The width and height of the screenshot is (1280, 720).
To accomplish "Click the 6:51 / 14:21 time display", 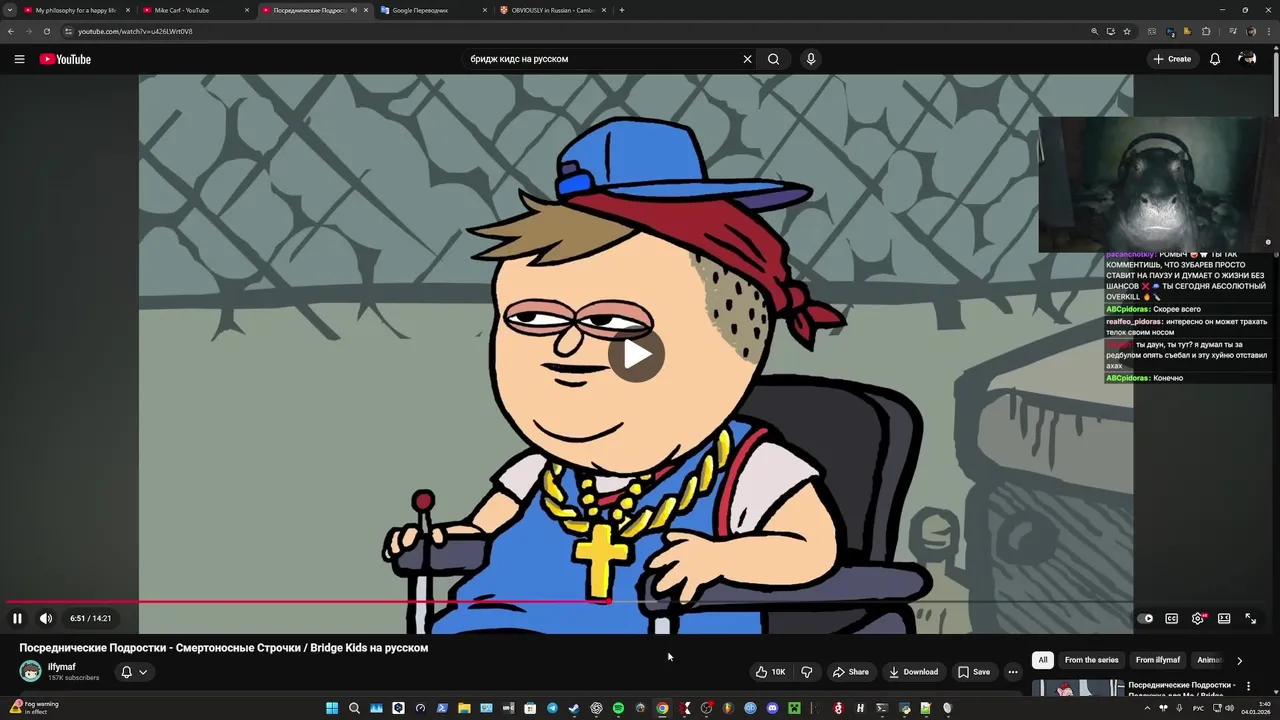I will click(90, 618).
